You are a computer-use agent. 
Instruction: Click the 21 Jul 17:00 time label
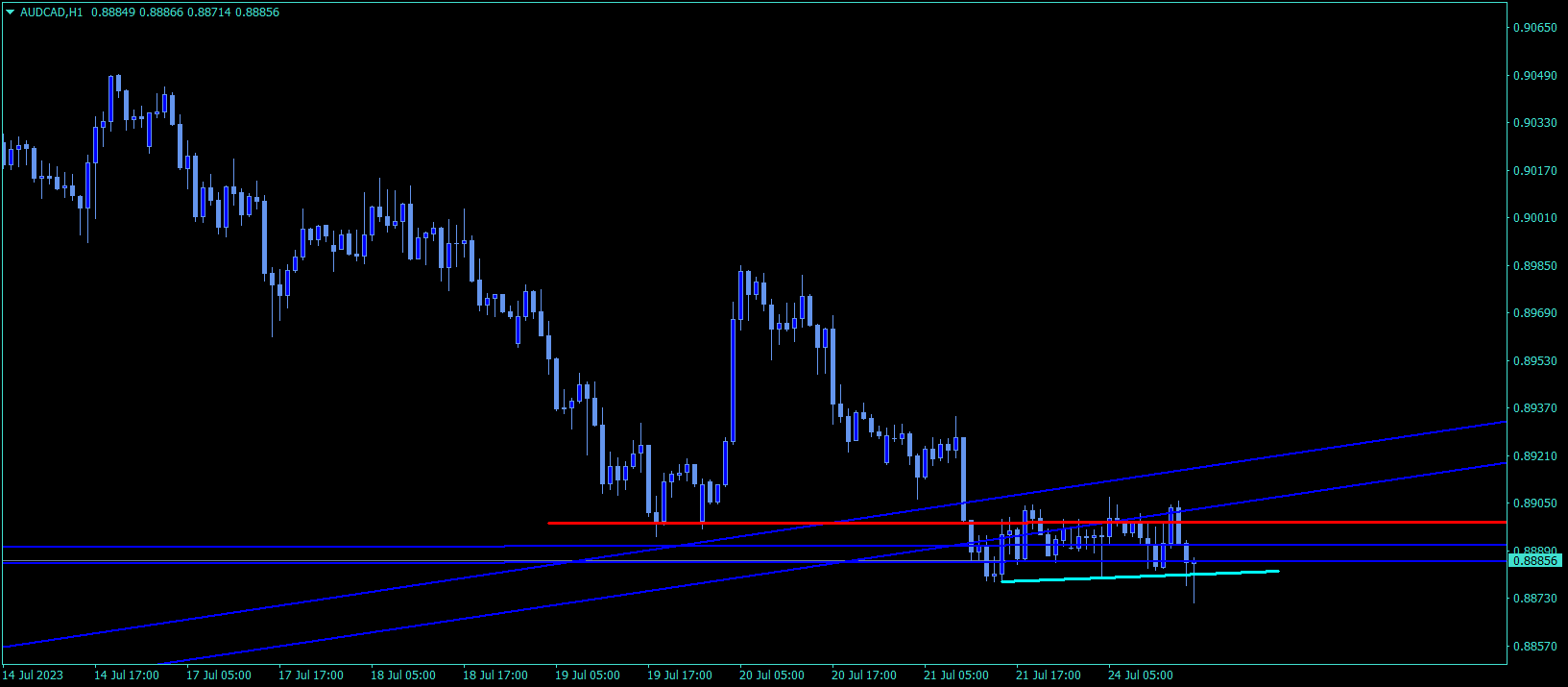coord(1049,675)
